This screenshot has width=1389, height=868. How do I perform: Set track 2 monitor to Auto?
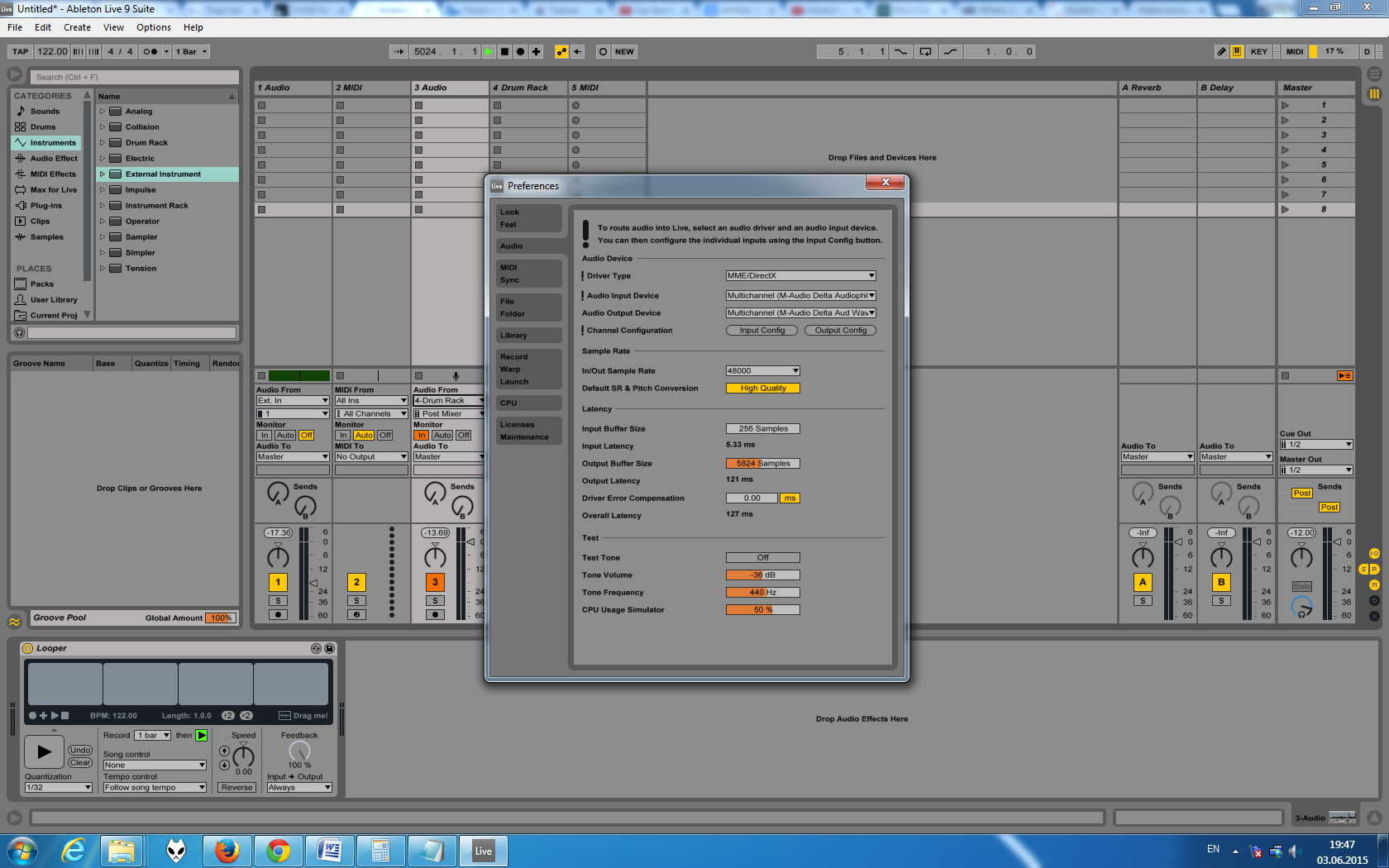click(x=364, y=436)
